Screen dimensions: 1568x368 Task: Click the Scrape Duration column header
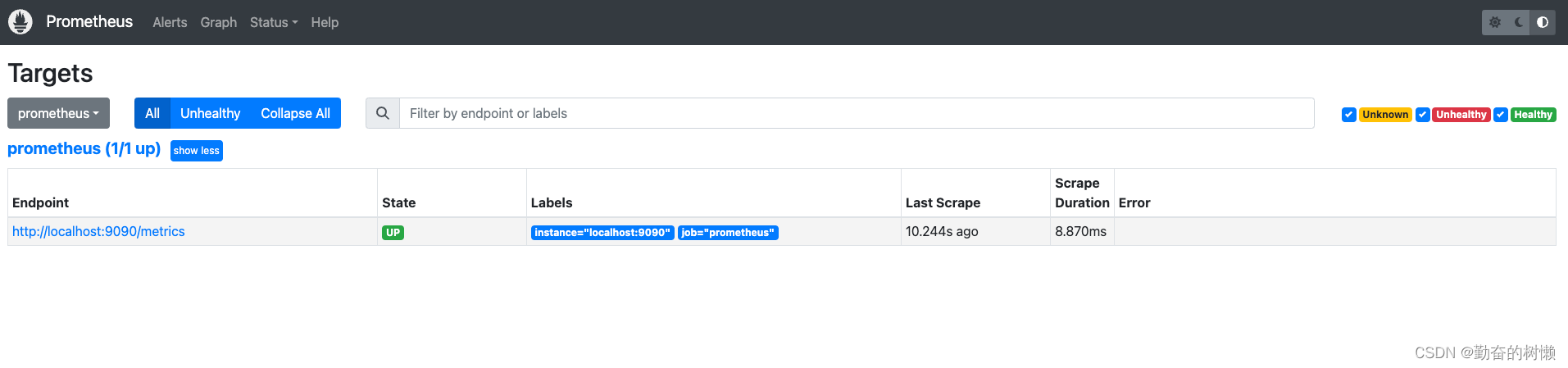point(1082,193)
